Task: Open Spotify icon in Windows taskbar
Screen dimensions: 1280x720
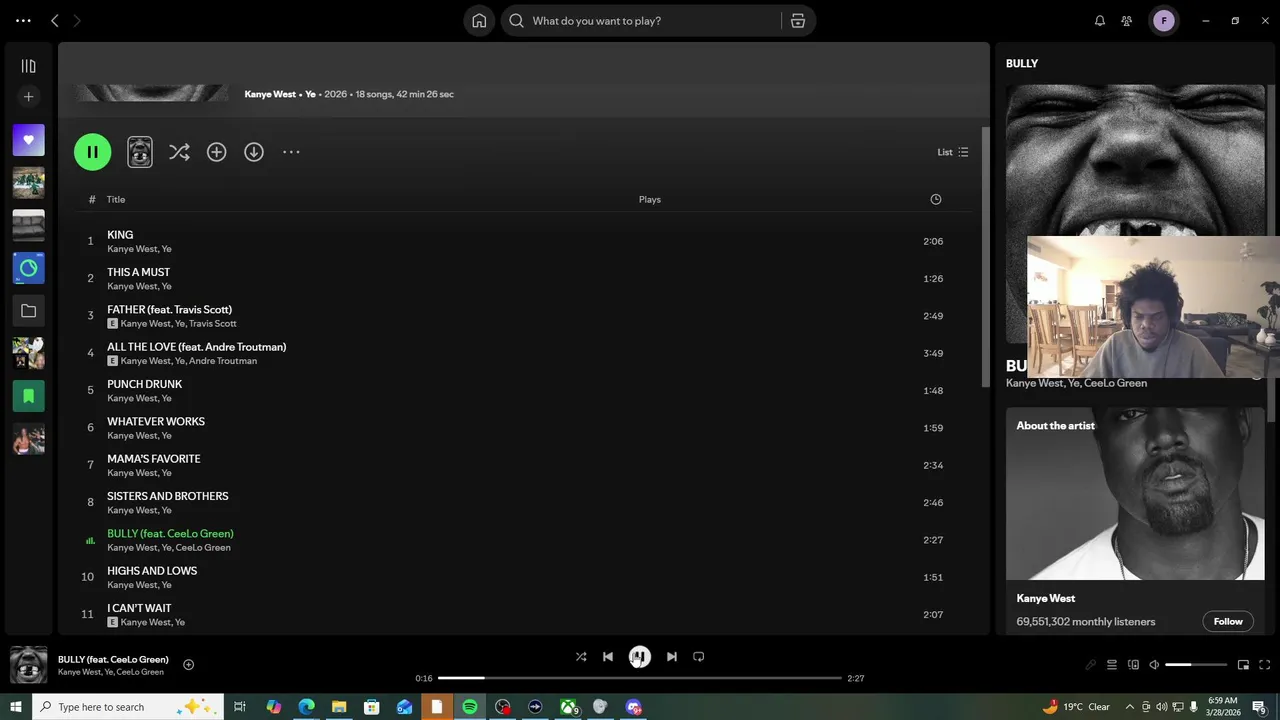Action: coord(470,707)
